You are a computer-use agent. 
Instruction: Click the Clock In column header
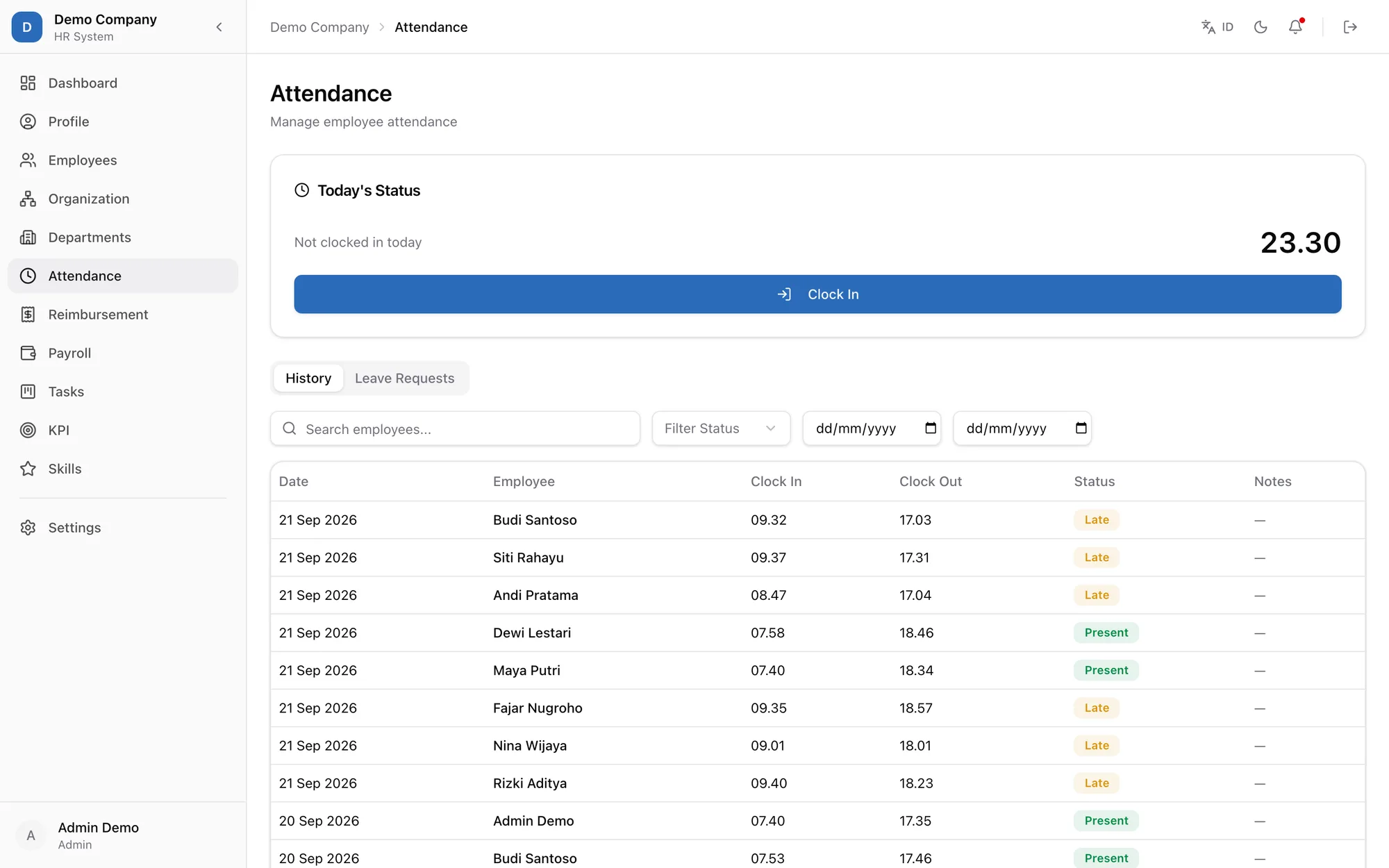click(x=776, y=481)
